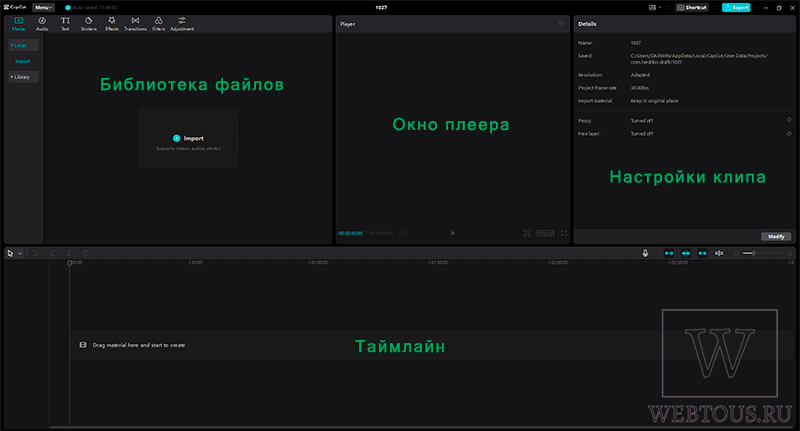Click the project name value 1027
The image size is (800, 431).
click(x=636, y=43)
